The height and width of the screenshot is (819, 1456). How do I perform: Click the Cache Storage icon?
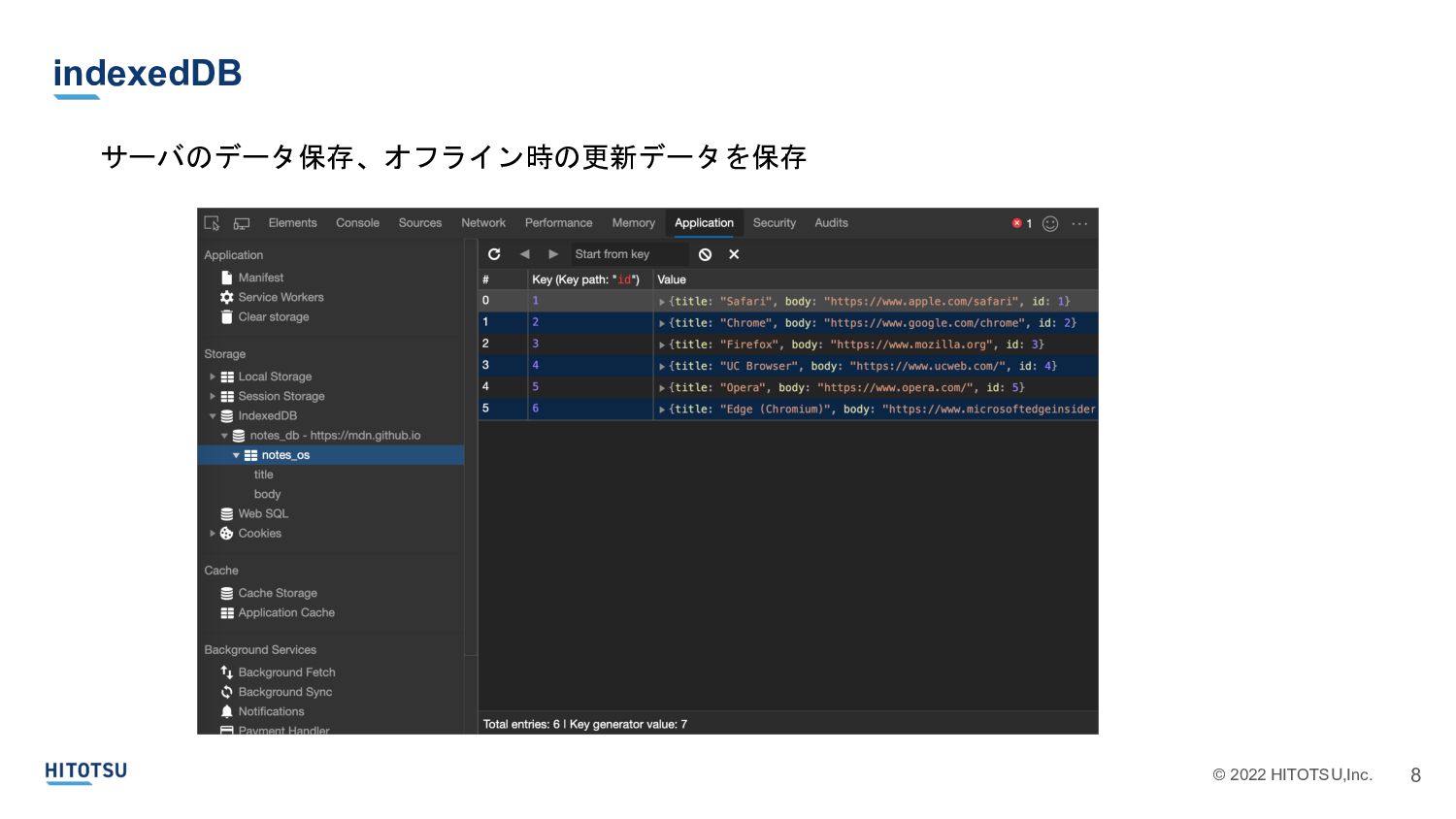226,593
